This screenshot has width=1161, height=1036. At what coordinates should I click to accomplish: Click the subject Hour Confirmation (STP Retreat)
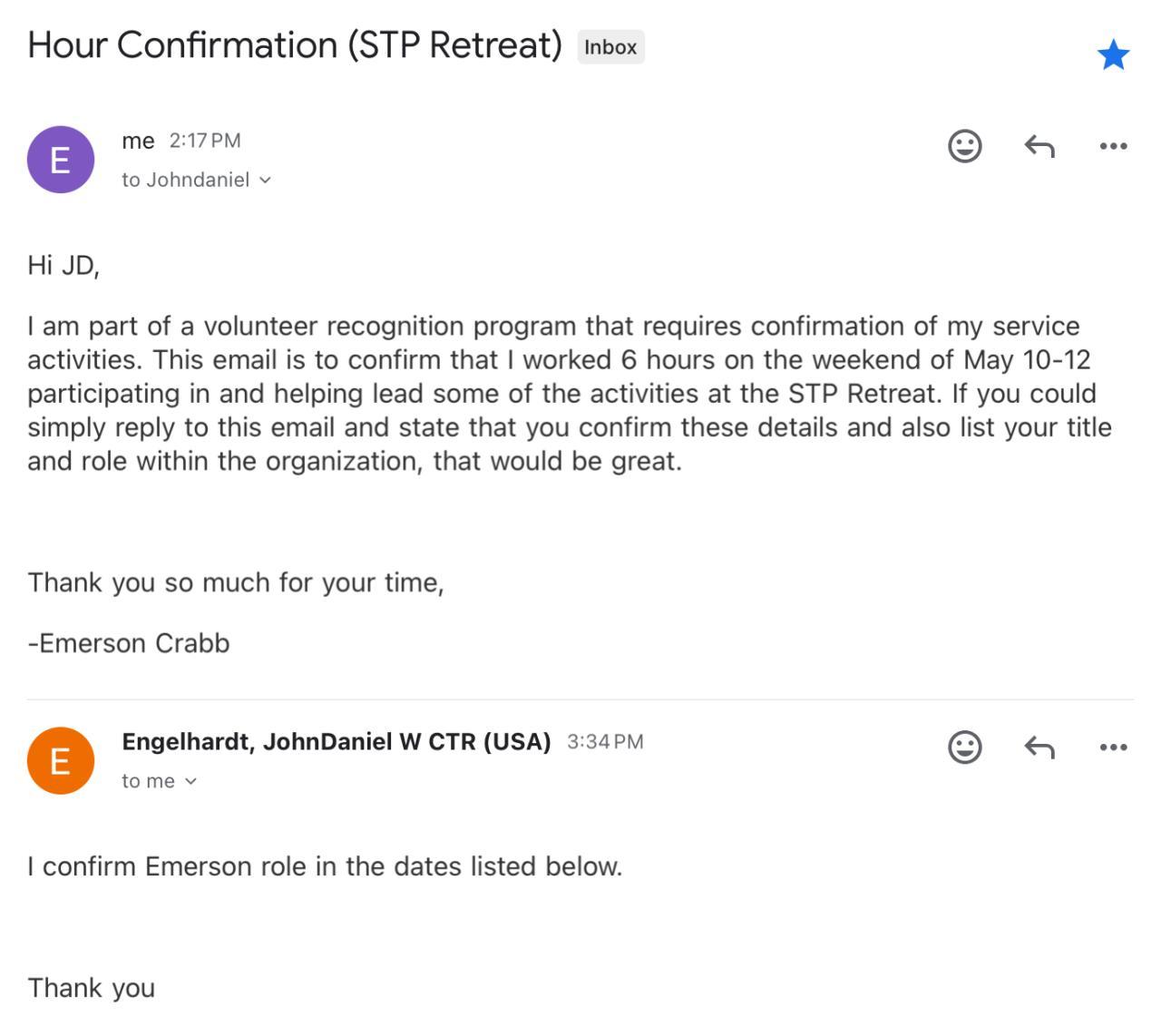(x=295, y=45)
